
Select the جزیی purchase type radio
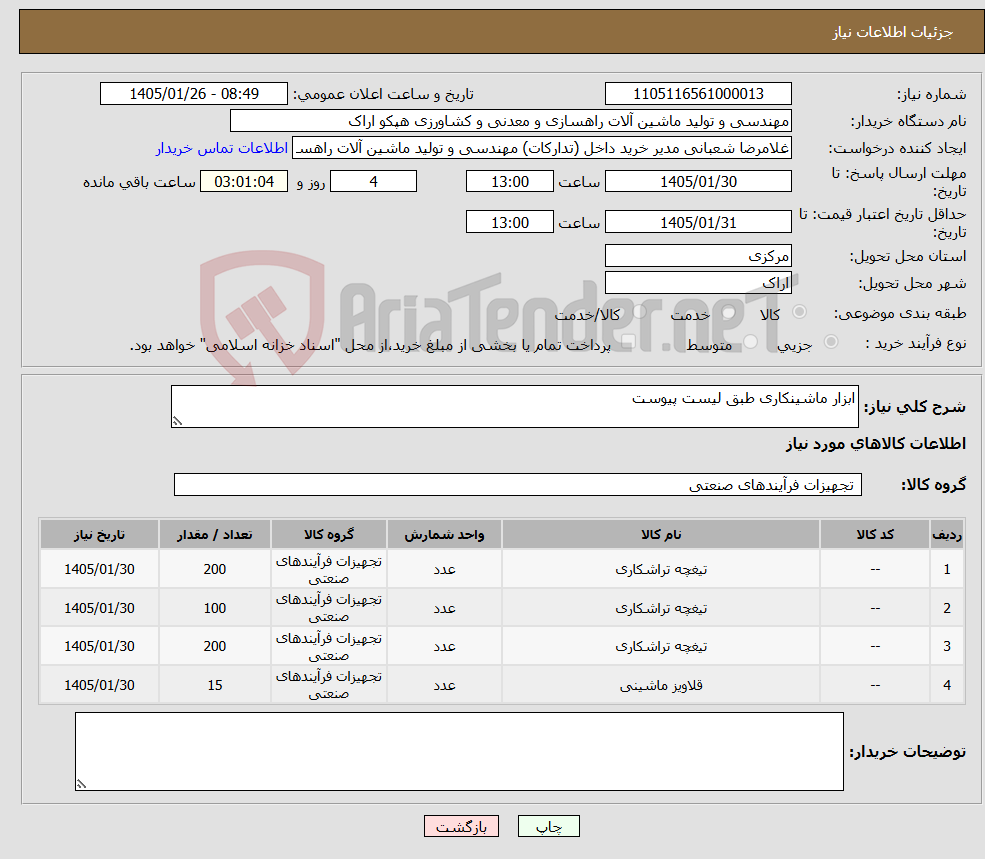tap(831, 341)
